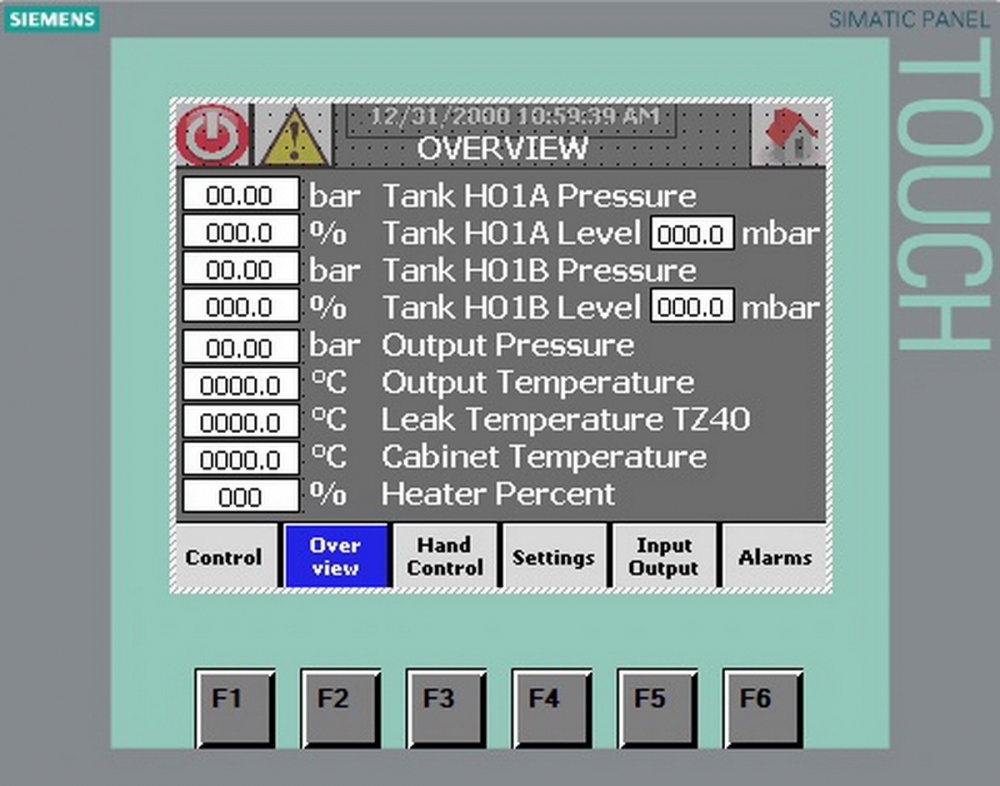Go to the home screen icon

[x=789, y=135]
